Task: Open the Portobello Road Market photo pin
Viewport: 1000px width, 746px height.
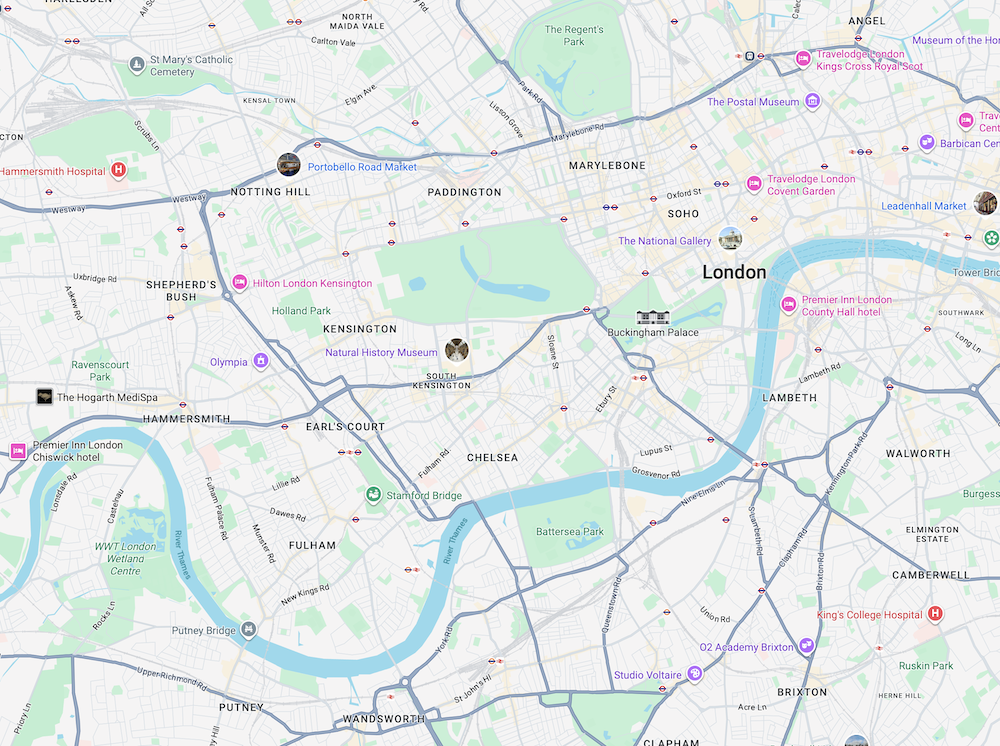Action: (288, 165)
